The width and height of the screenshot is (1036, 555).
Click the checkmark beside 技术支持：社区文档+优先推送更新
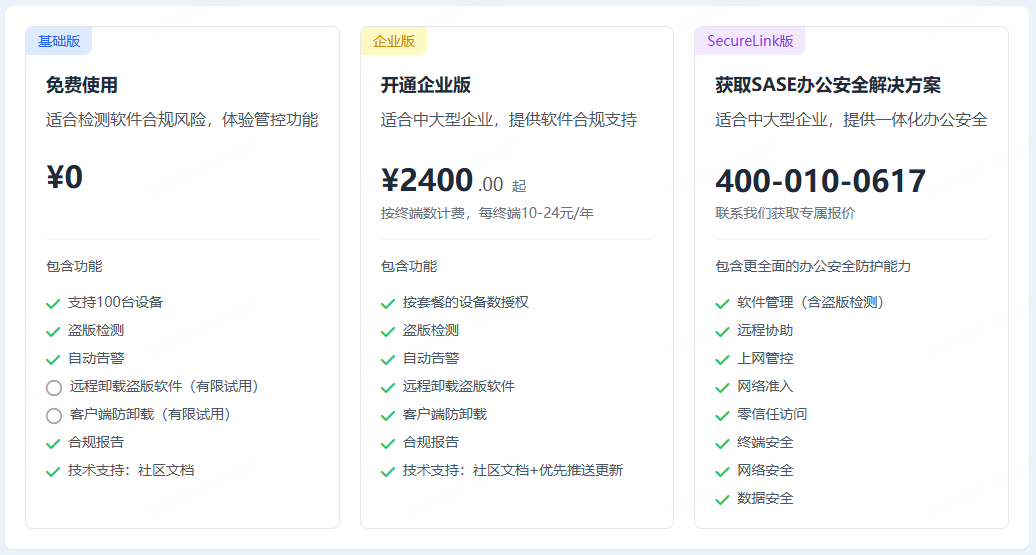pyautogui.click(x=388, y=471)
